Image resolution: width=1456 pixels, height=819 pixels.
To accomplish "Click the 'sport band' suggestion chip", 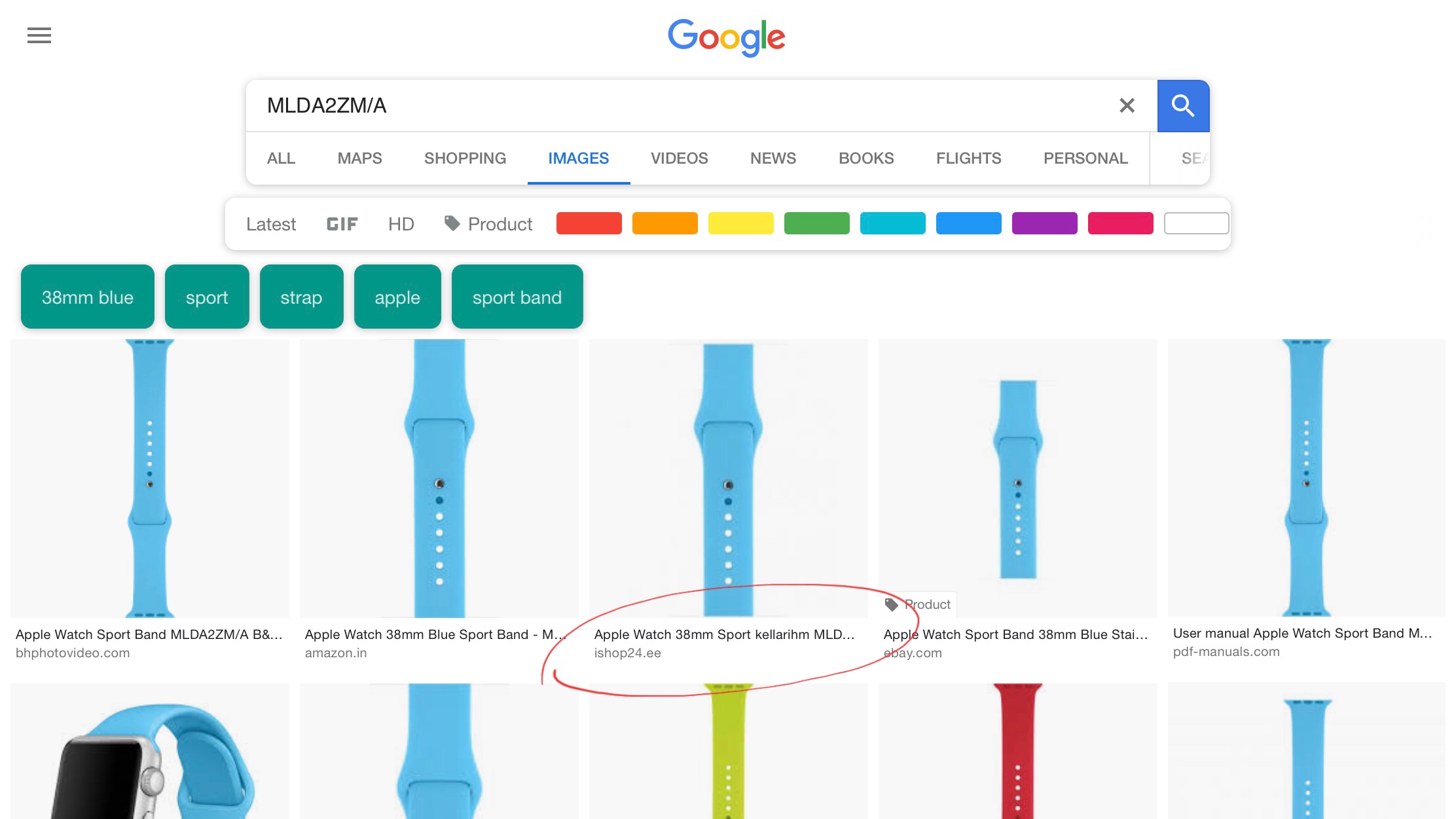I will [517, 297].
